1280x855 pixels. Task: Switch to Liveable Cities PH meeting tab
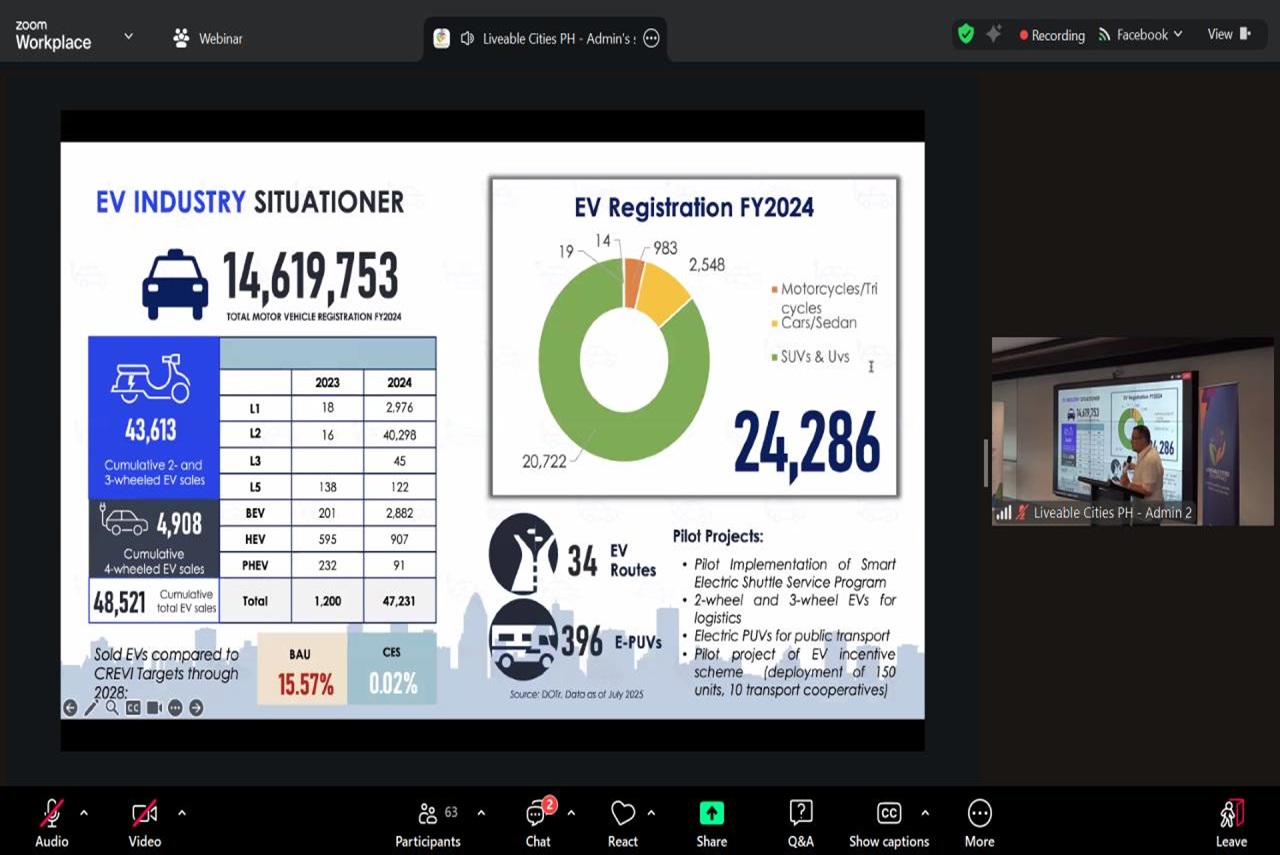click(x=545, y=39)
